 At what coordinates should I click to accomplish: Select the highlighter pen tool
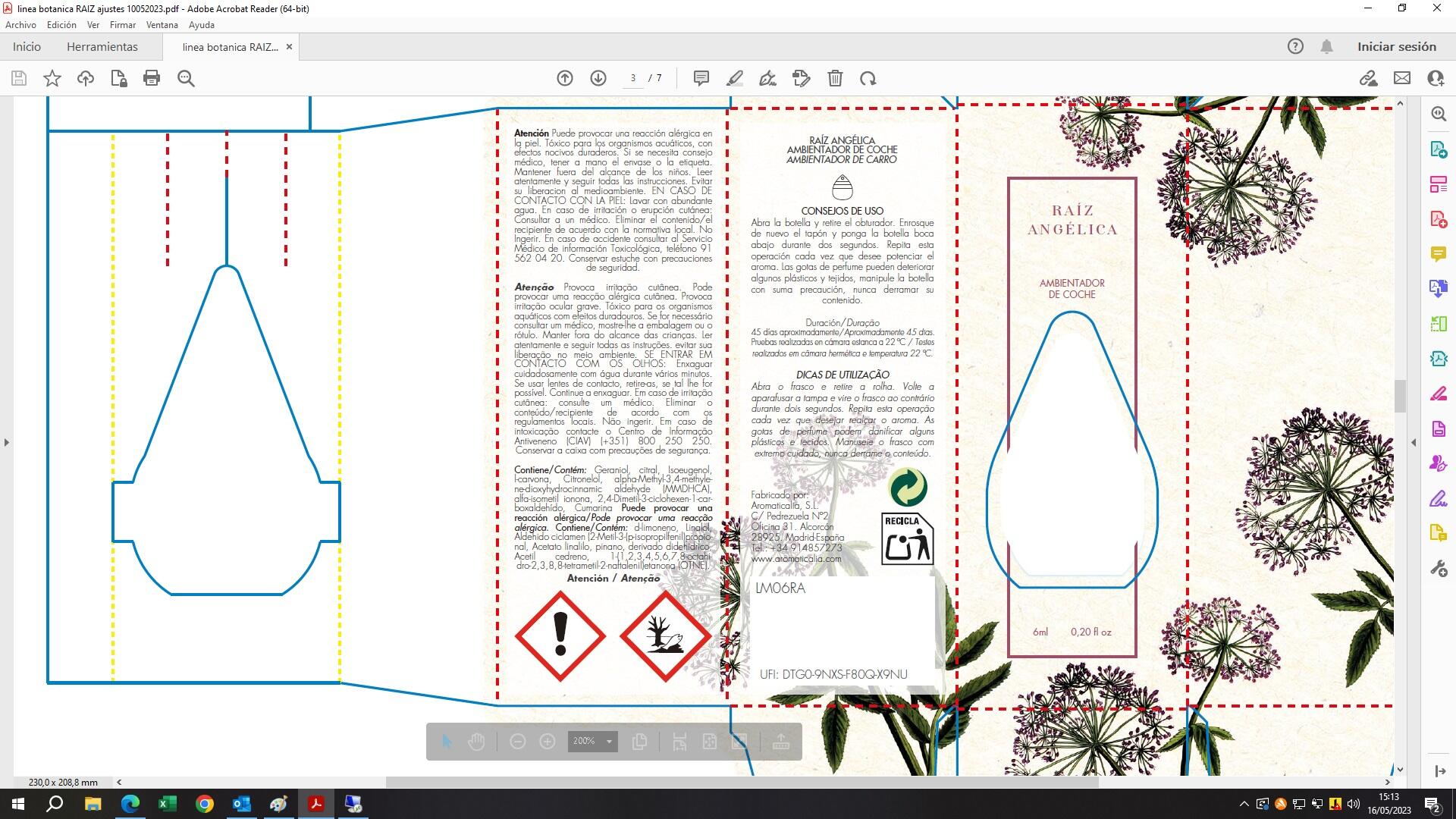pyautogui.click(x=734, y=78)
